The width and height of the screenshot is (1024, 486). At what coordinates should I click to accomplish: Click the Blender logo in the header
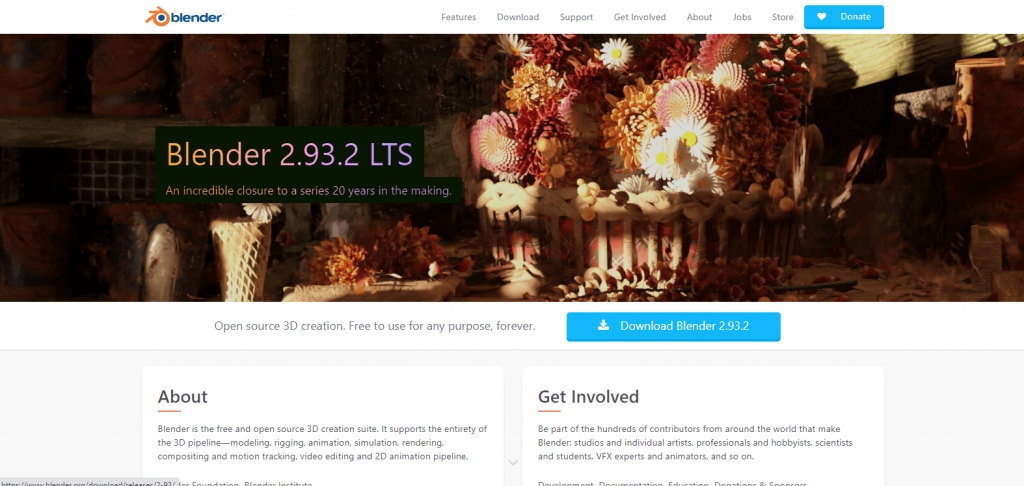coord(184,17)
